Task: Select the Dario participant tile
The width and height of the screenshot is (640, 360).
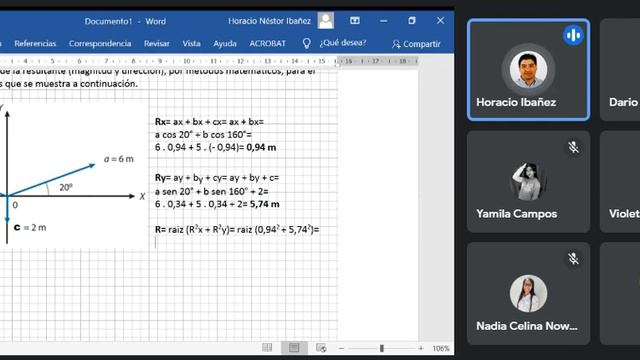Action: 620,70
